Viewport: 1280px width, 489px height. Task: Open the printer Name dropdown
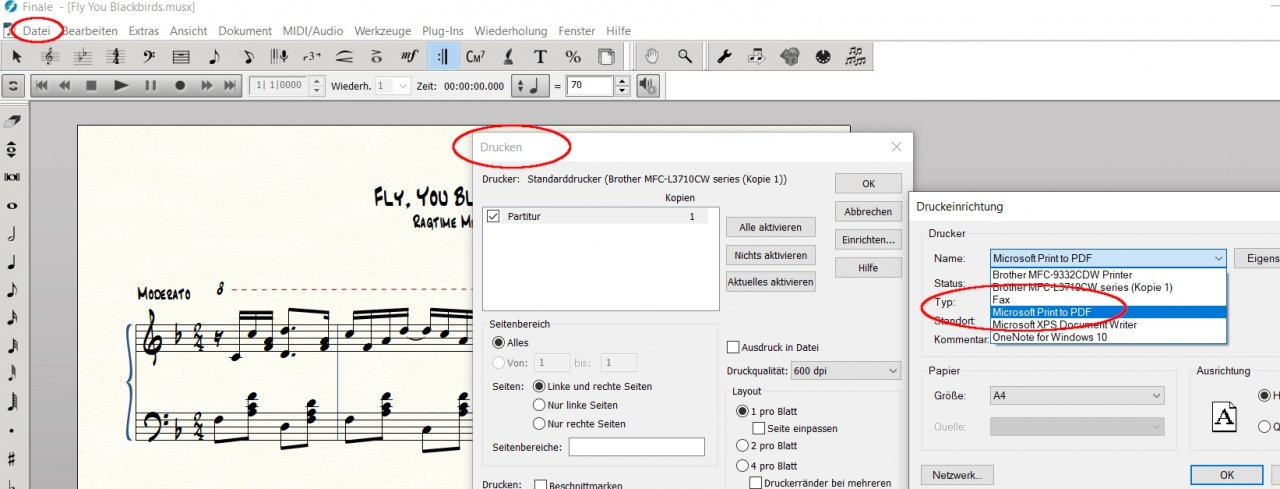1108,258
